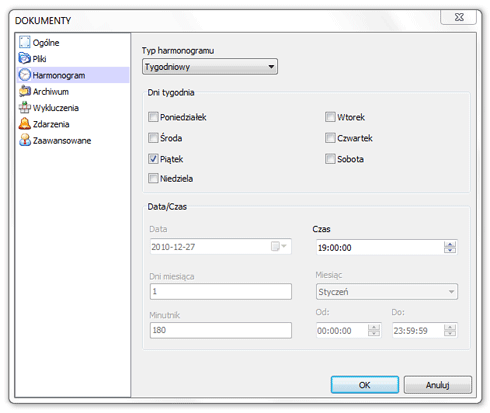Click the Wykluczenia exclusions icon
490x413 pixels.
click(25, 107)
